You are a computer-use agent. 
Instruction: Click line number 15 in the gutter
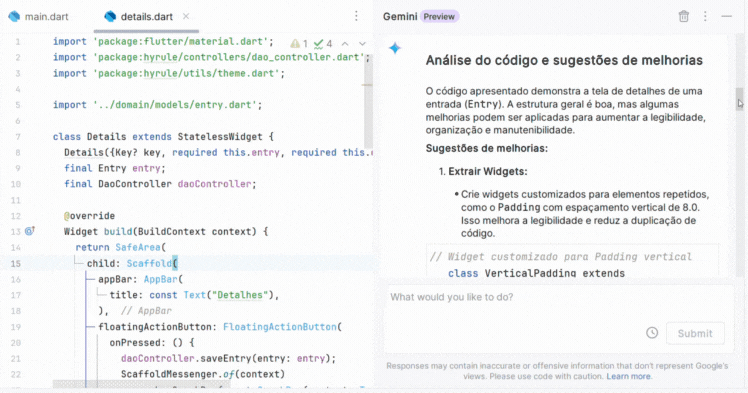click(16, 263)
